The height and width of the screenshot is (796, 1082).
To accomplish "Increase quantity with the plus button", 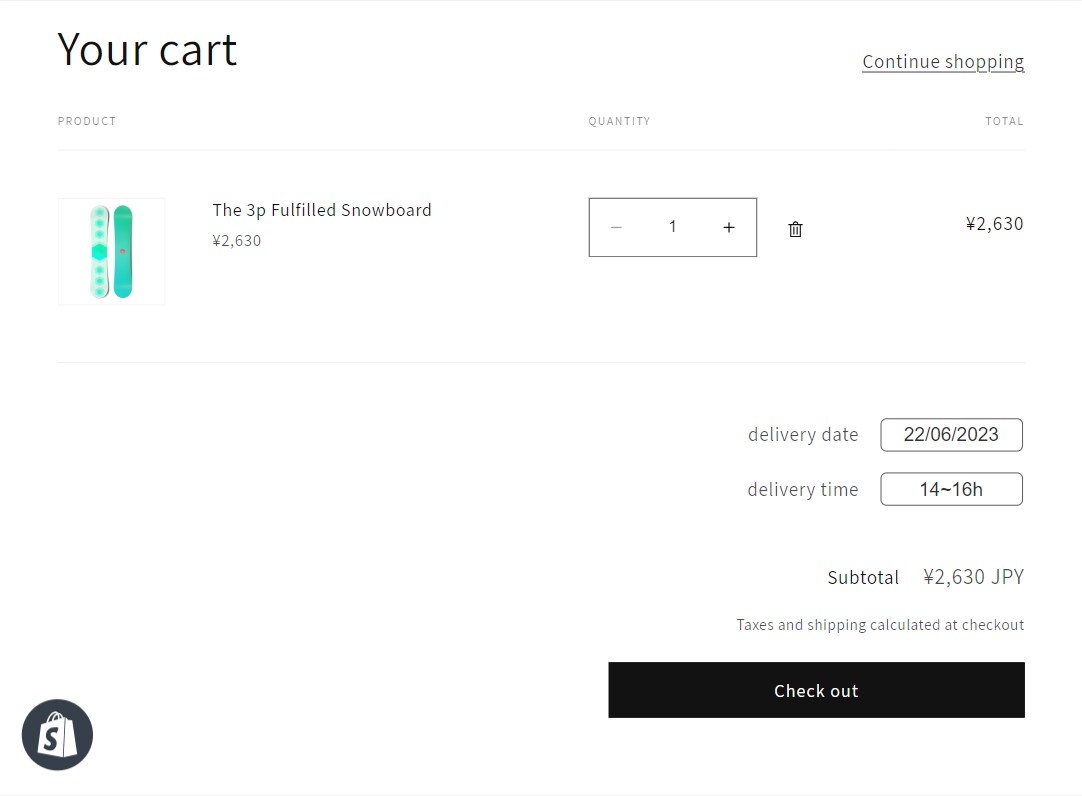I will (x=729, y=227).
